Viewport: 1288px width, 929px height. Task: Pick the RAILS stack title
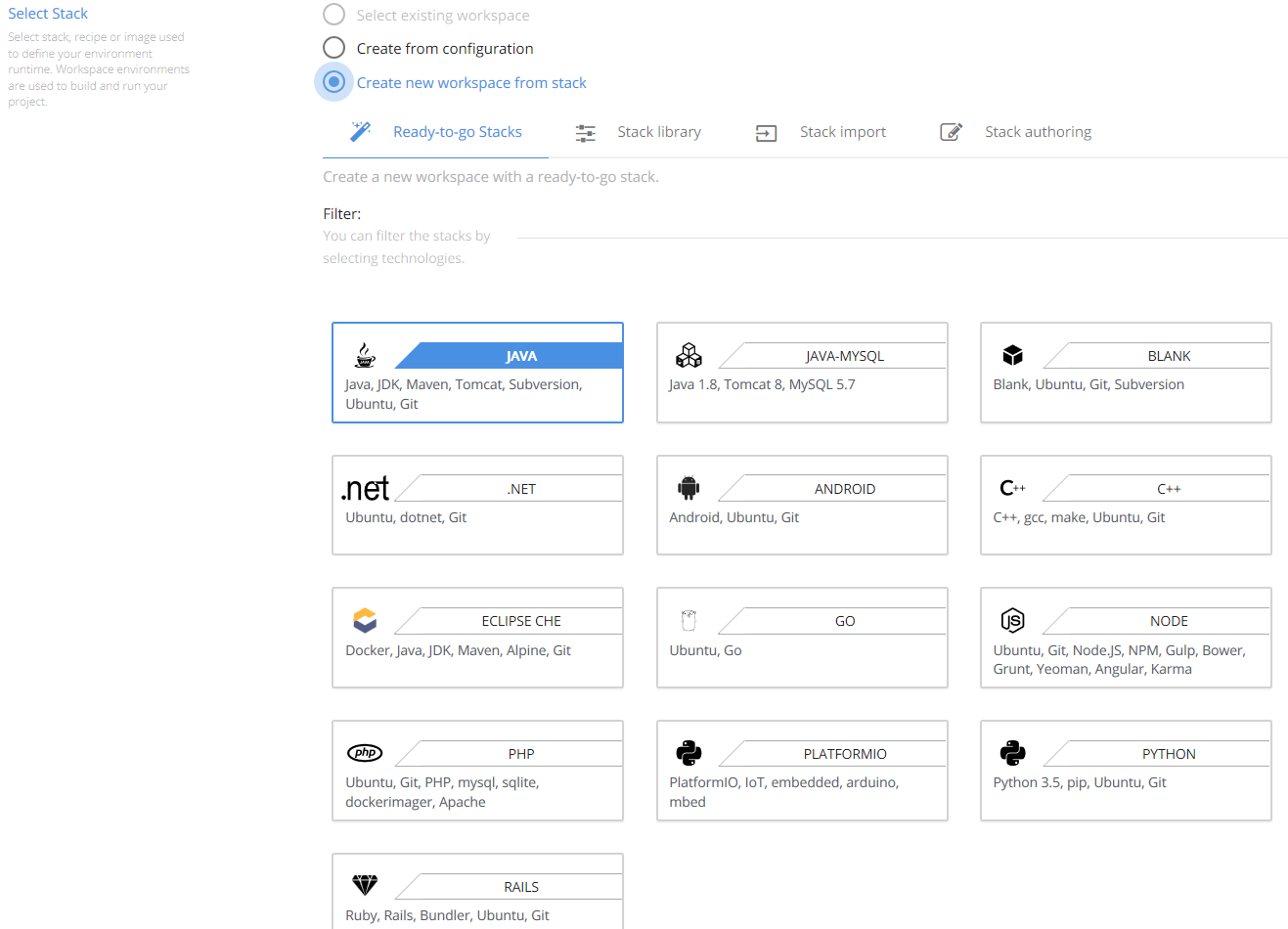point(521,887)
